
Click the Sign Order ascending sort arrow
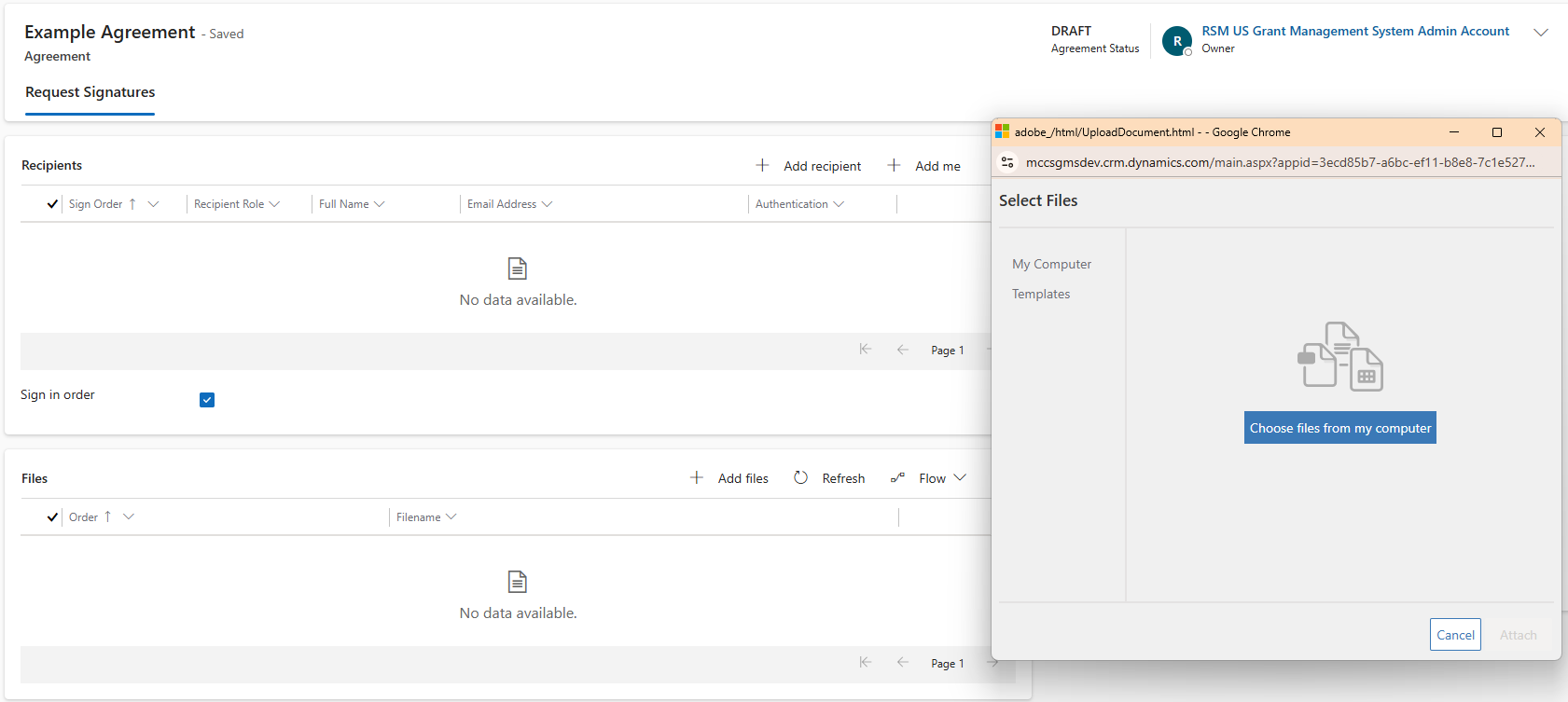click(x=132, y=203)
